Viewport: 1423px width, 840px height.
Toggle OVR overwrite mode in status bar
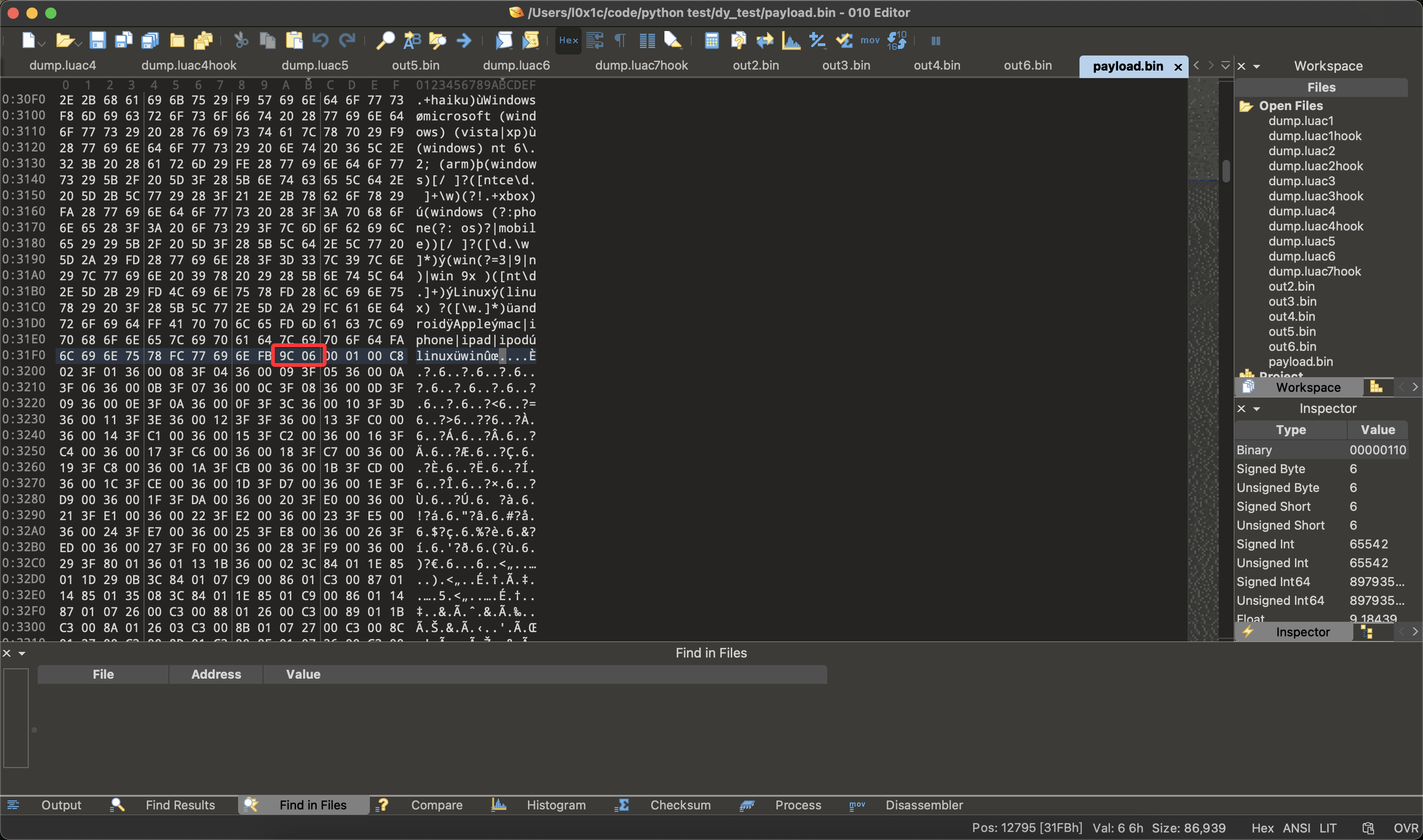click(1406, 828)
